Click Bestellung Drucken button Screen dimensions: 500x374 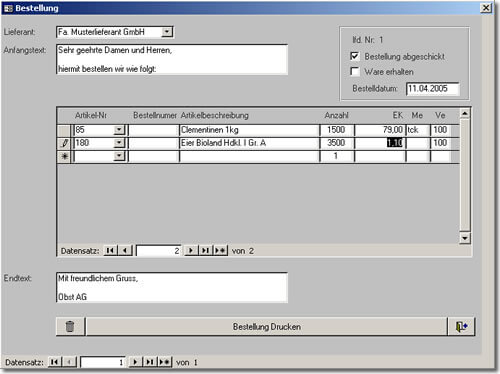[267, 326]
